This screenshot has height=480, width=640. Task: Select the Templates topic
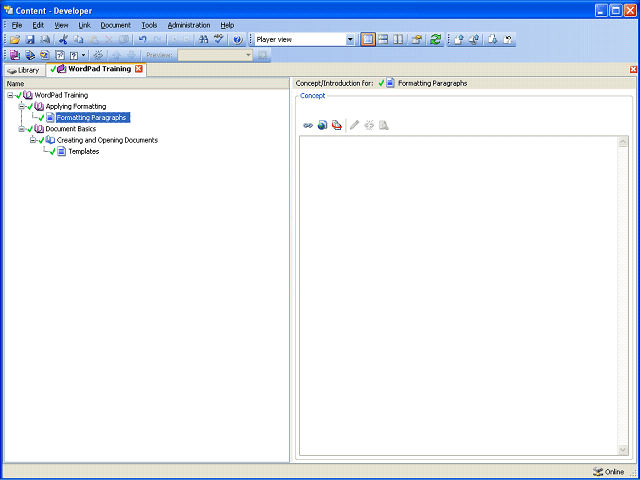coord(84,151)
